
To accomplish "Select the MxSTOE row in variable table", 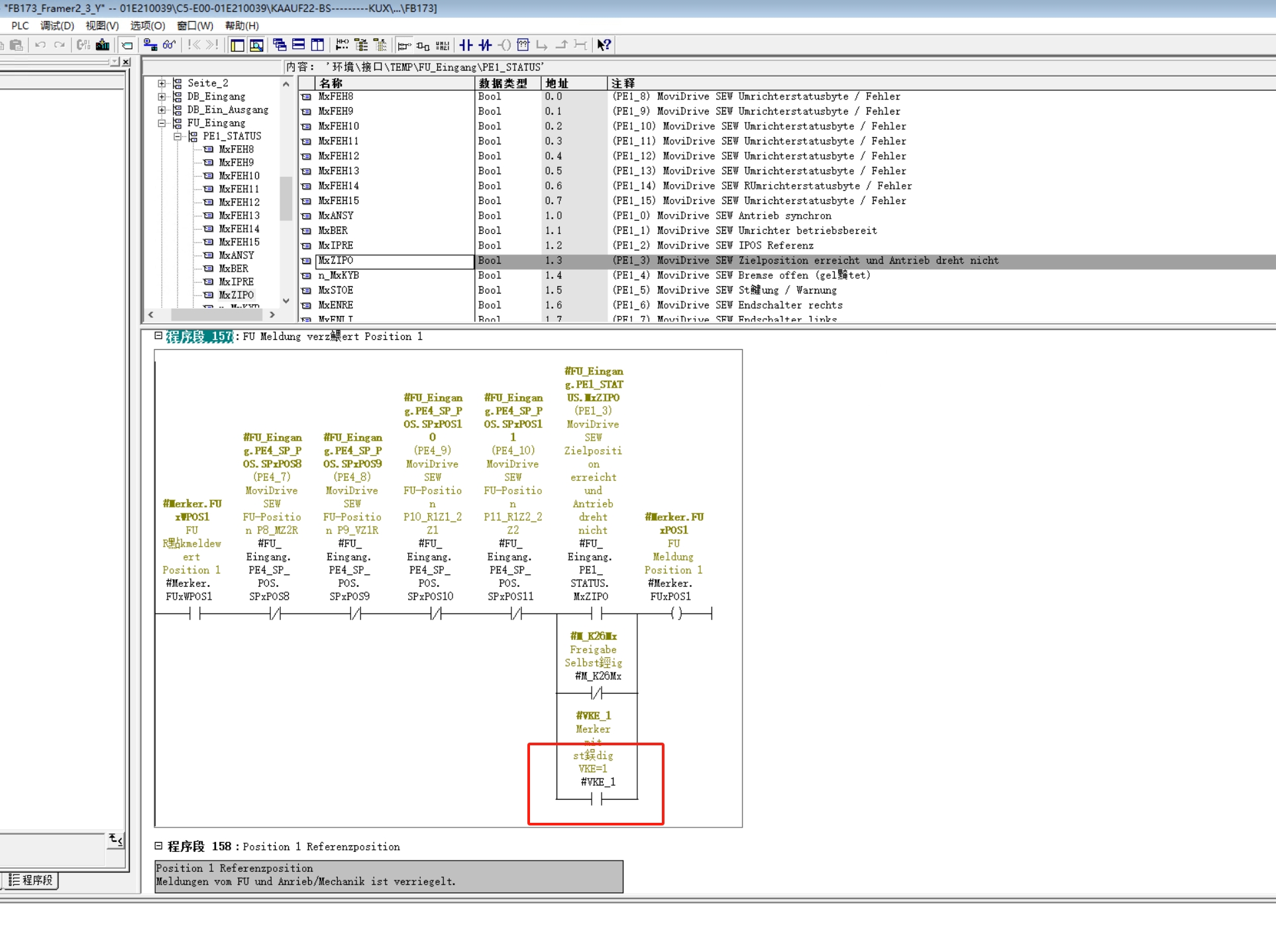I will [x=336, y=290].
